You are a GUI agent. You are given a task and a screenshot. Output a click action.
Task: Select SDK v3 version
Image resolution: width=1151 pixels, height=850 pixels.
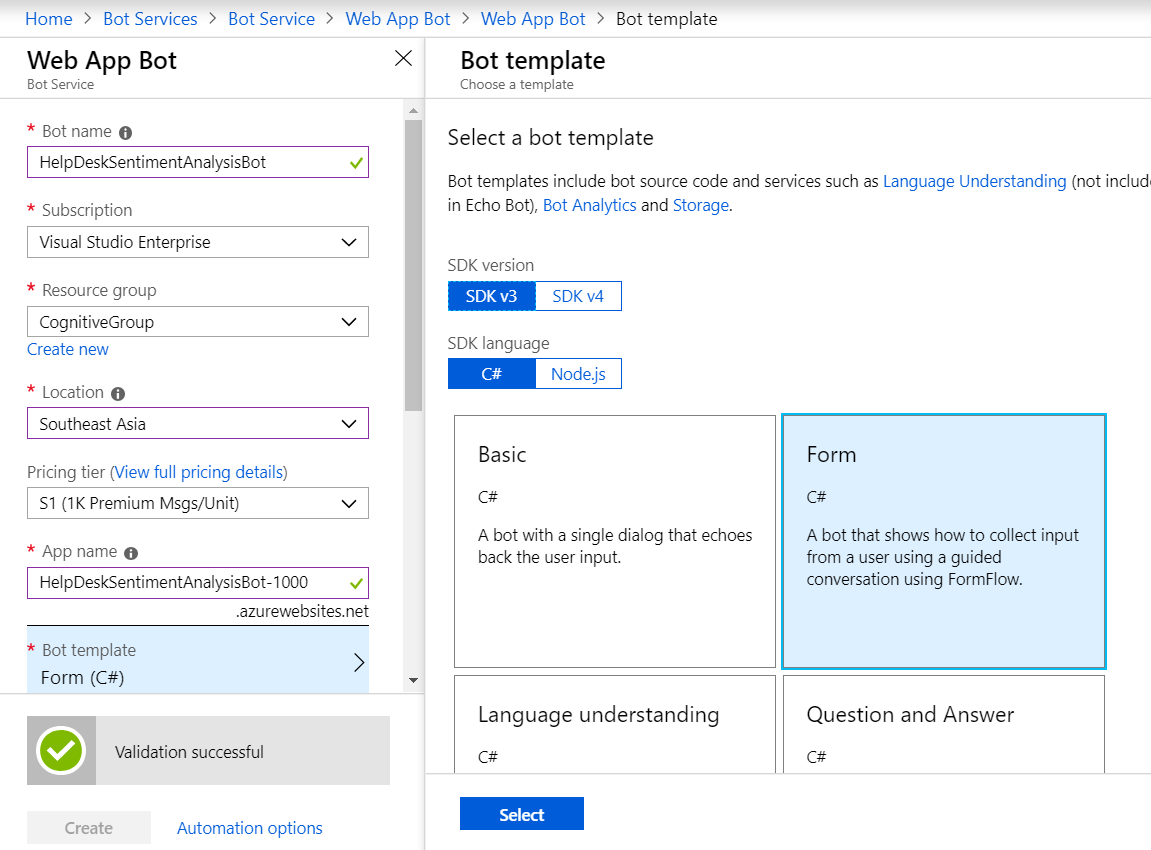492,297
